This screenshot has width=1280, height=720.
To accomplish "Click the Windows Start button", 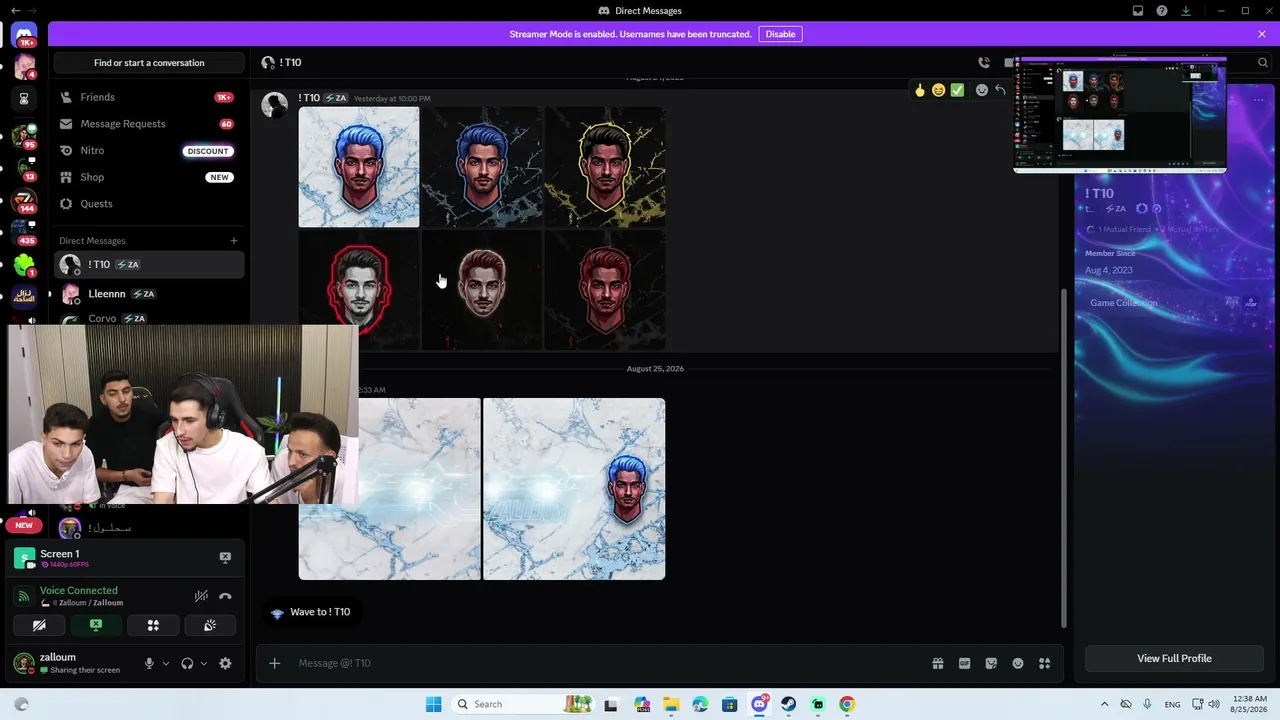I will point(433,704).
